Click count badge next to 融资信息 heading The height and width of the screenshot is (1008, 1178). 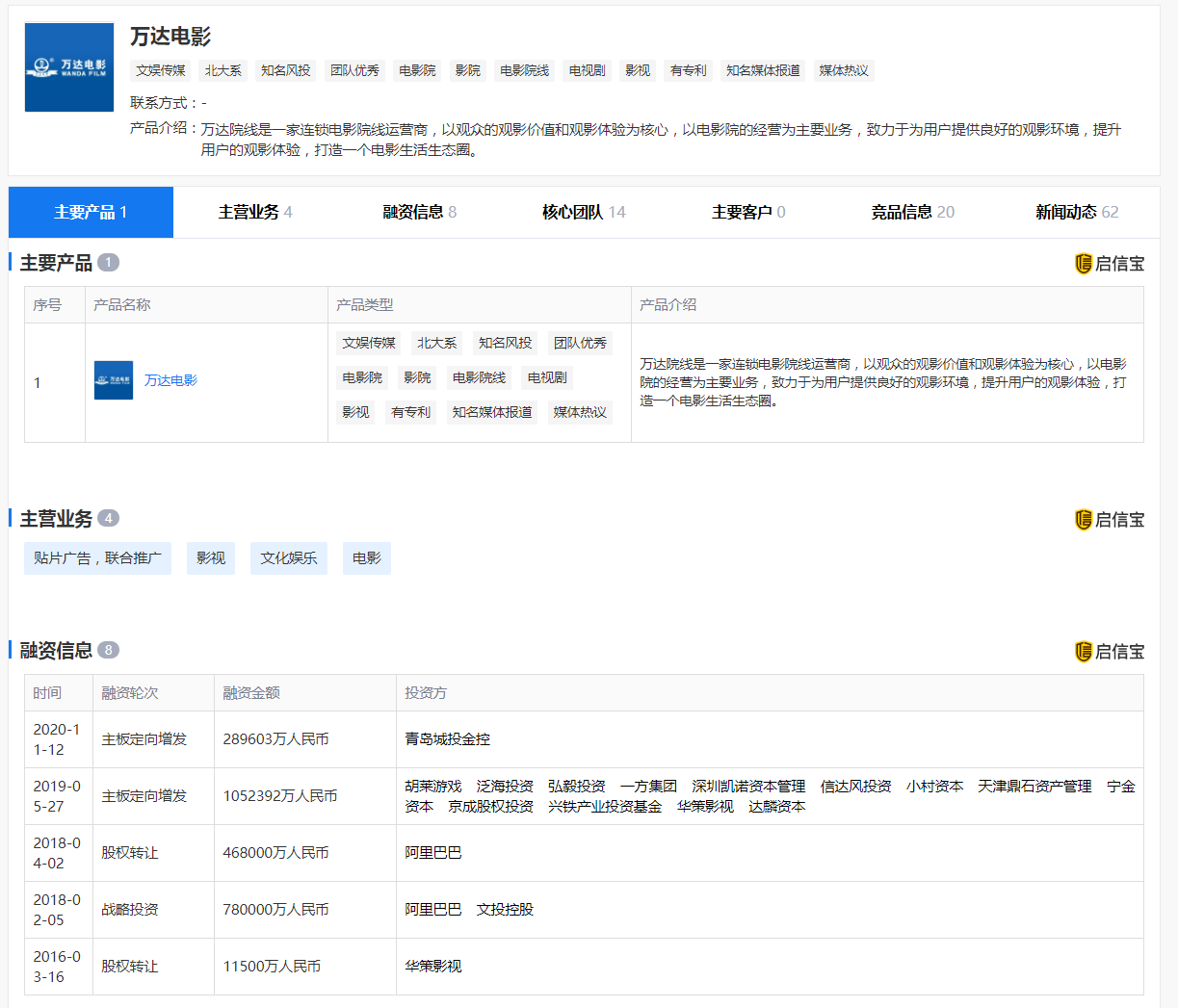point(108,650)
